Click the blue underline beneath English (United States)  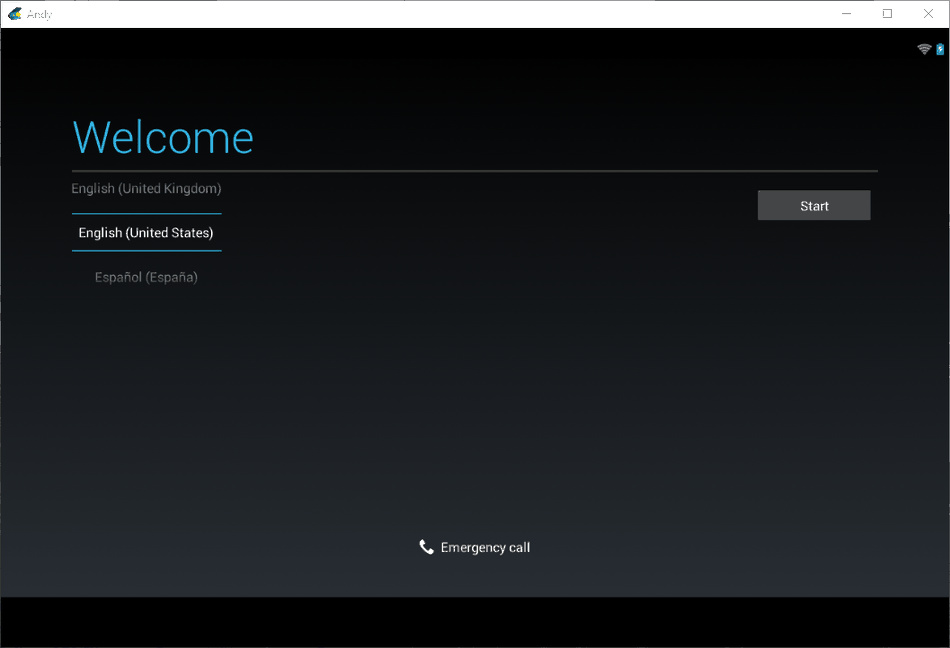[x=146, y=250]
